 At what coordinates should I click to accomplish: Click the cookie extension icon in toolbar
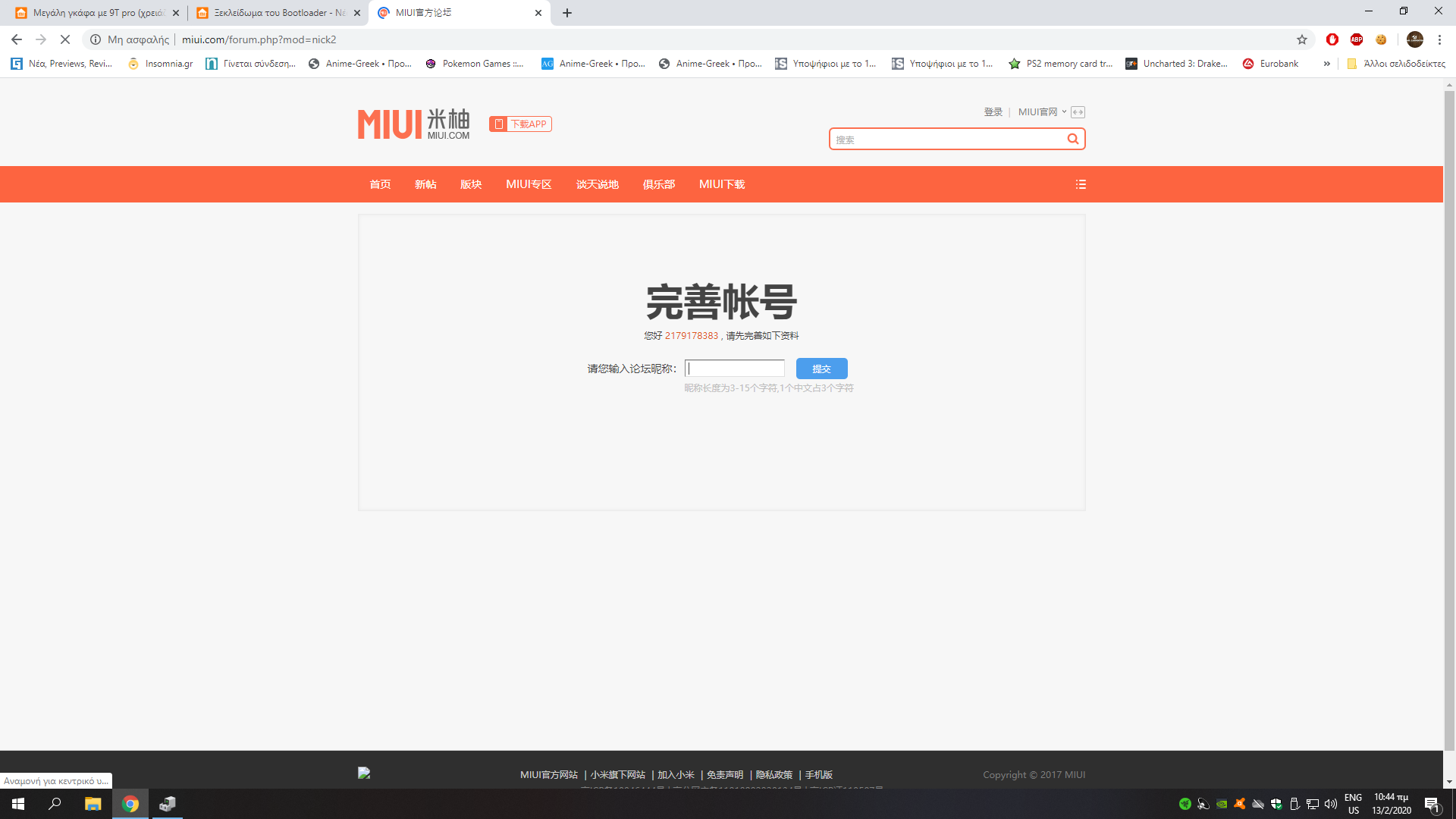click(1381, 39)
